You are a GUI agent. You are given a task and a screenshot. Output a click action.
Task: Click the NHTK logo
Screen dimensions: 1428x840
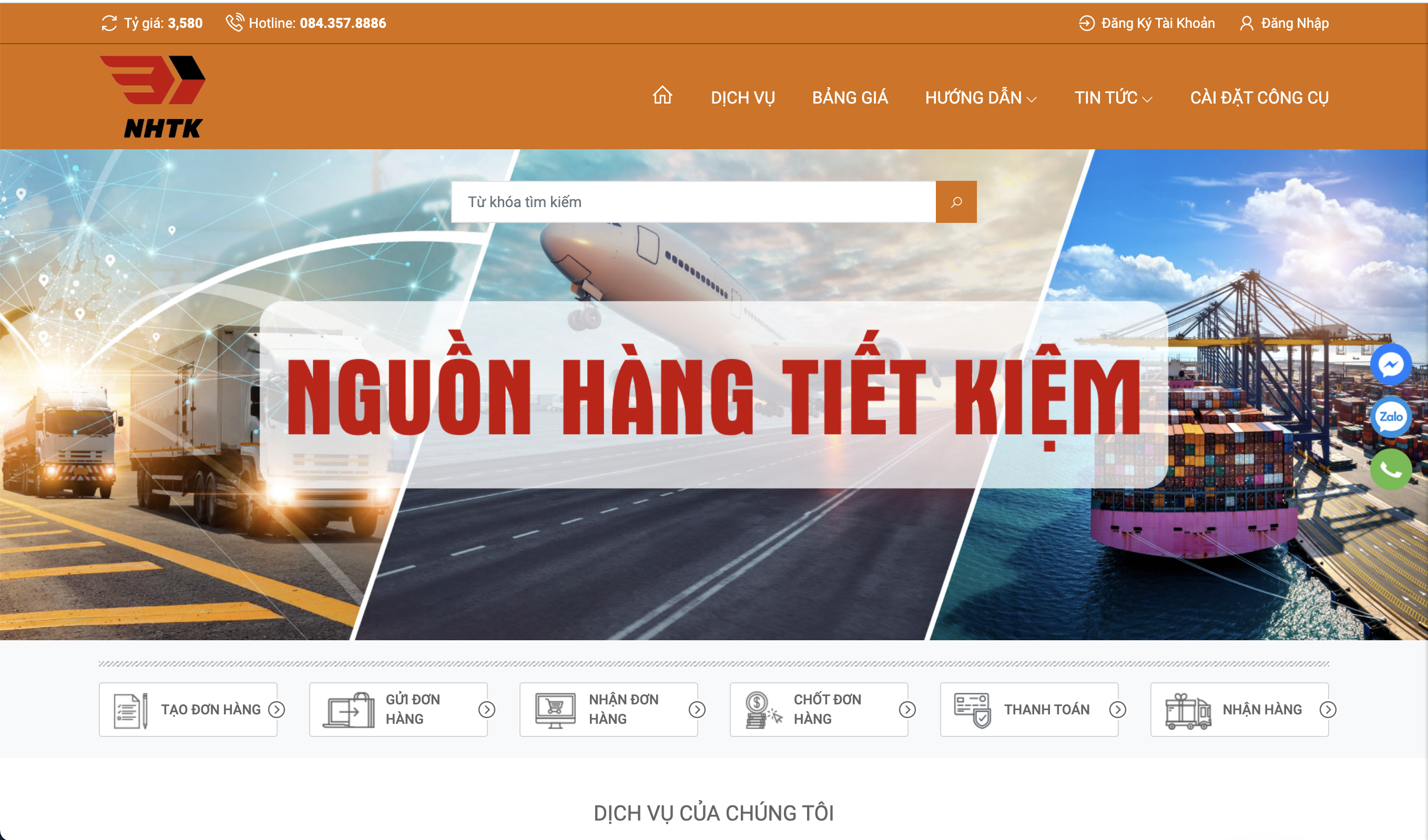153,97
